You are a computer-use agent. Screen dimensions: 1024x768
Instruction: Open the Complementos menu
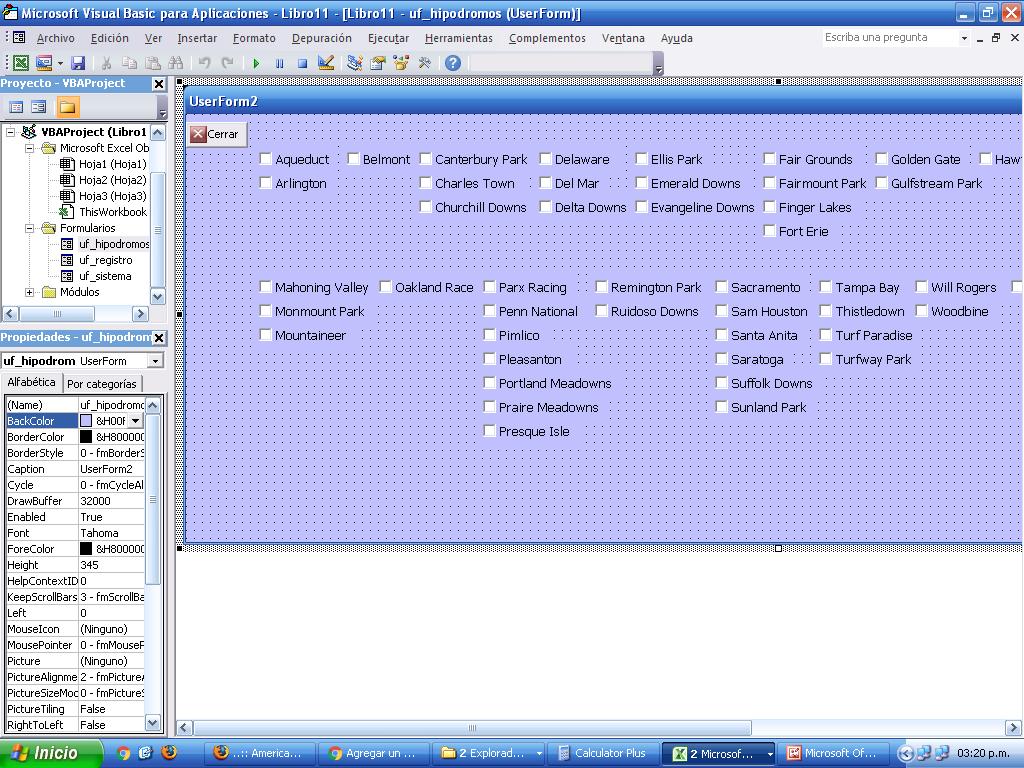(x=547, y=38)
